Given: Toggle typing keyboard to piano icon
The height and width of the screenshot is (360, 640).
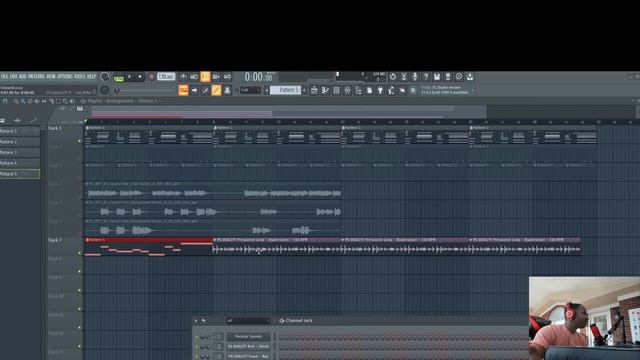Looking at the screenshot, I should (183, 90).
